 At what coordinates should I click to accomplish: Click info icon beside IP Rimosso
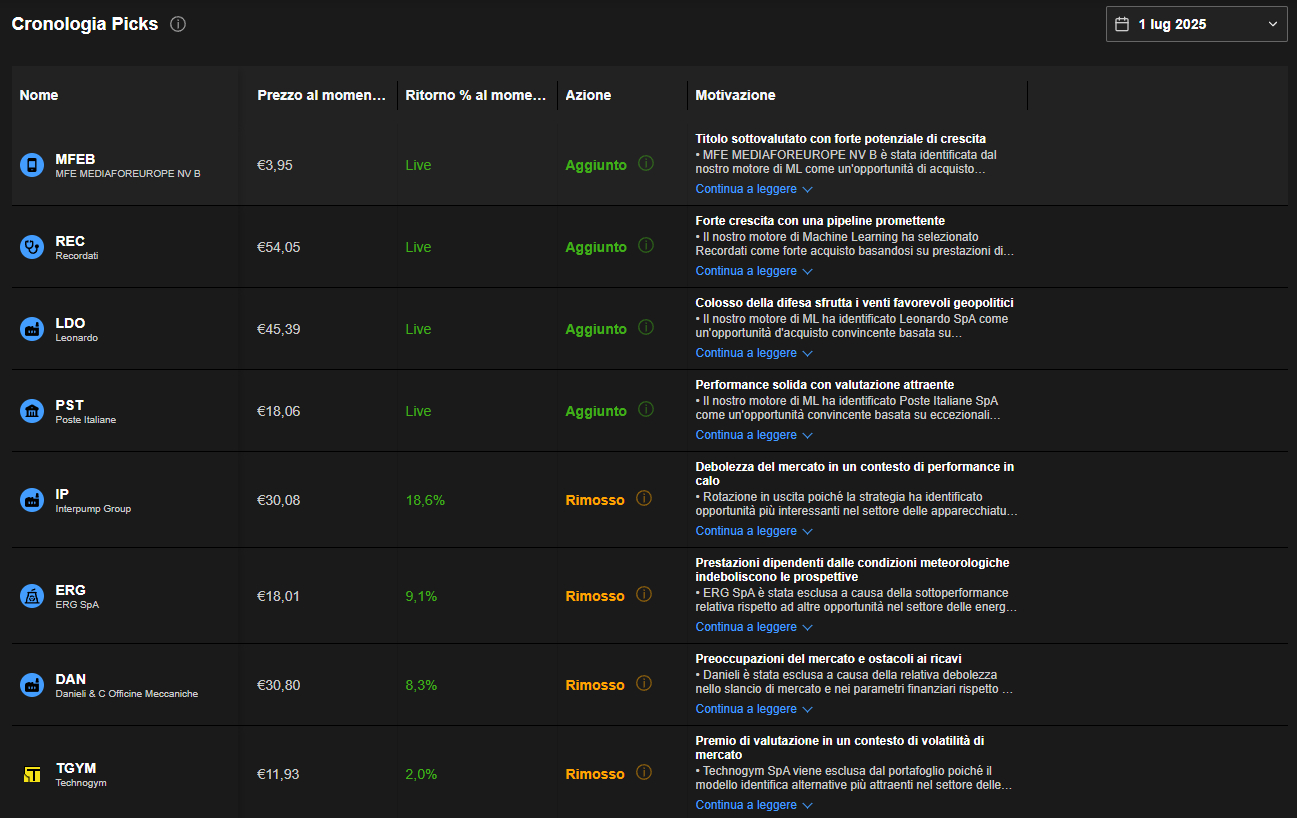point(644,499)
